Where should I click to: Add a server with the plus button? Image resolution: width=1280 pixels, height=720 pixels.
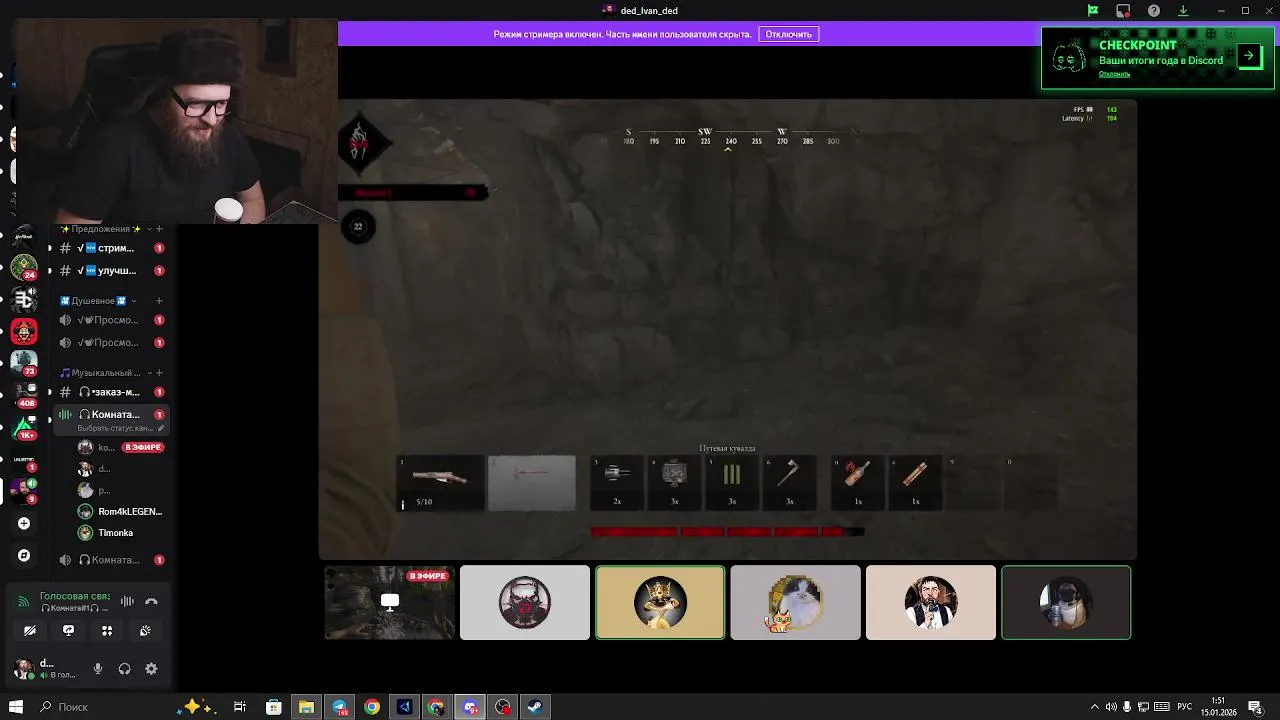click(24, 523)
